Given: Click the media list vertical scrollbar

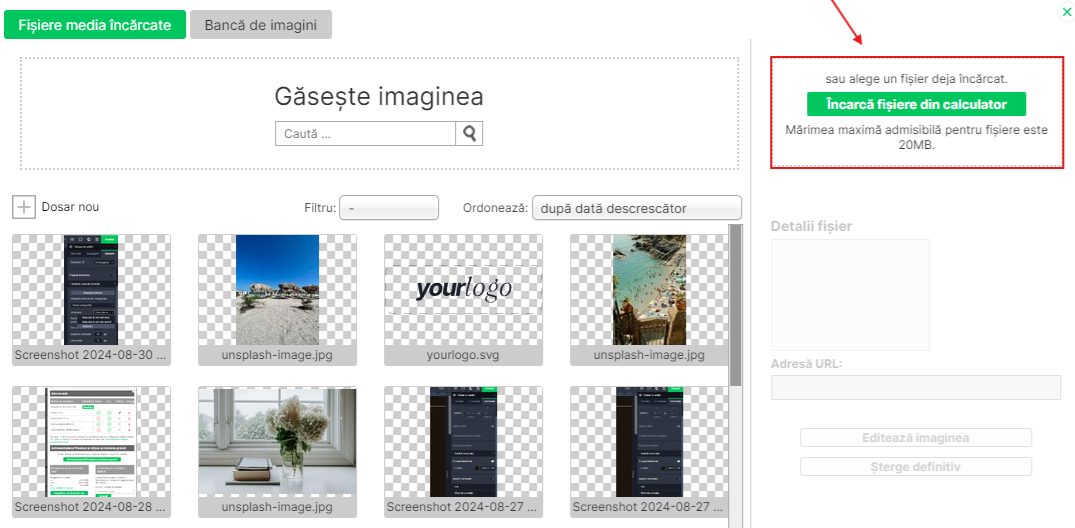Looking at the screenshot, I should pos(736,300).
